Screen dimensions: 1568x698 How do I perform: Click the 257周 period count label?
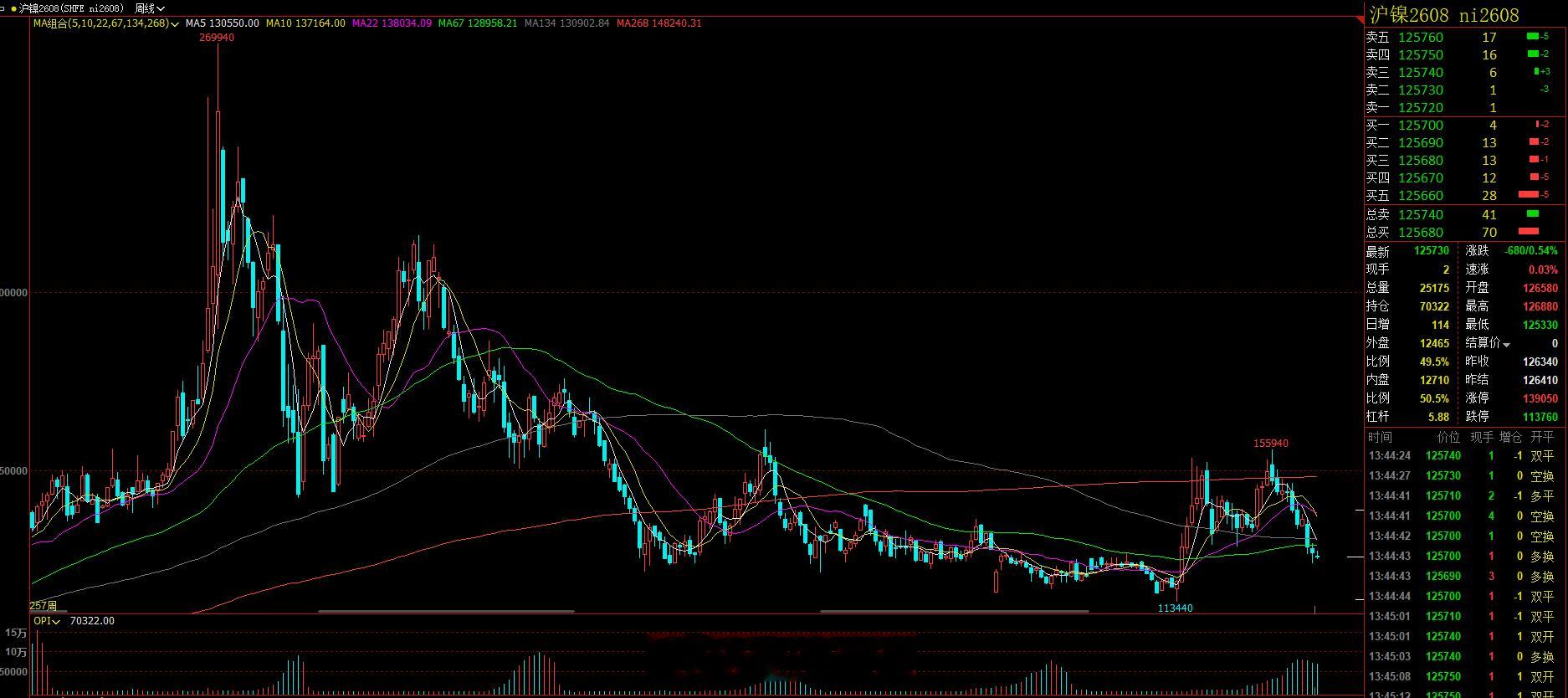pyautogui.click(x=44, y=606)
